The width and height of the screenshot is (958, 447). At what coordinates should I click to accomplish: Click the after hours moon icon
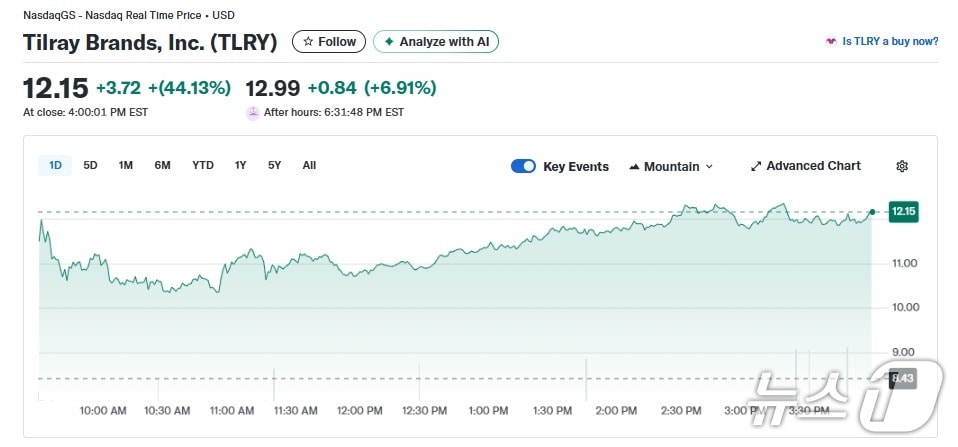(x=253, y=112)
